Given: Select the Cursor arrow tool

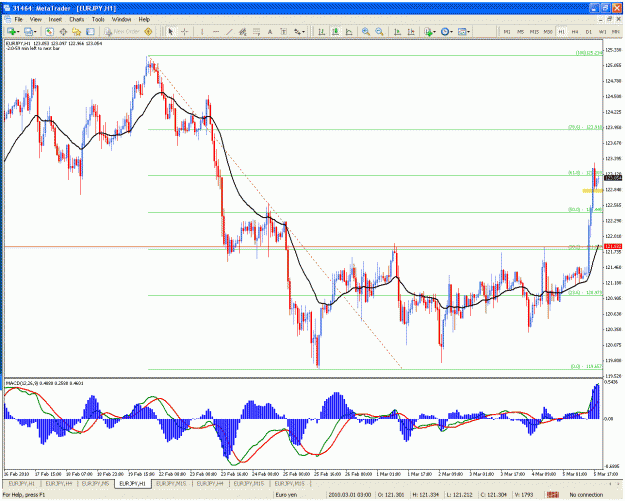Looking at the screenshot, I should pyautogui.click(x=171, y=32).
